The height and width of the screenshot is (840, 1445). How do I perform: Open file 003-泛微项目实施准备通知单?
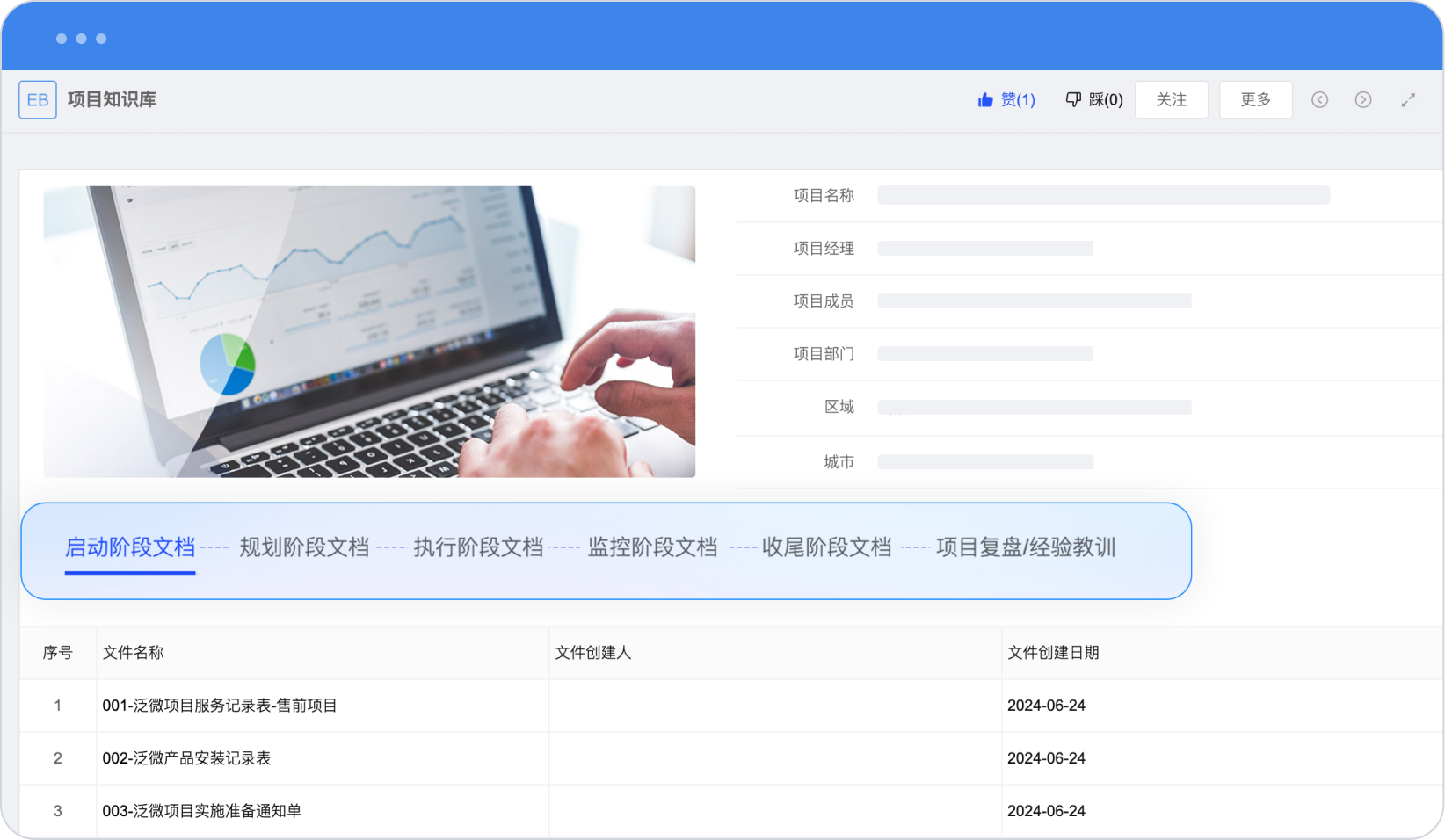[201, 811]
